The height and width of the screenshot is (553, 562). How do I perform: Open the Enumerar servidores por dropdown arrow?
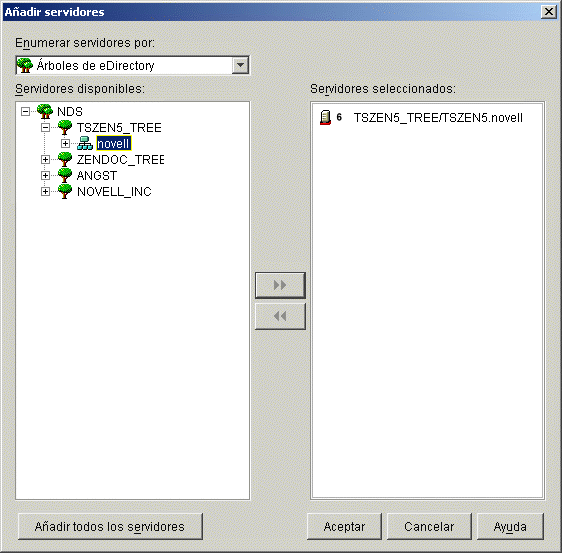pos(240,65)
